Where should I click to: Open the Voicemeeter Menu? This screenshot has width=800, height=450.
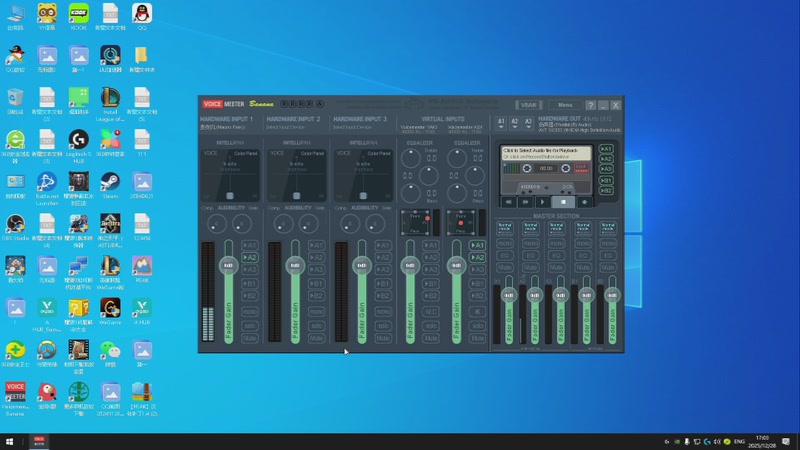(565, 105)
